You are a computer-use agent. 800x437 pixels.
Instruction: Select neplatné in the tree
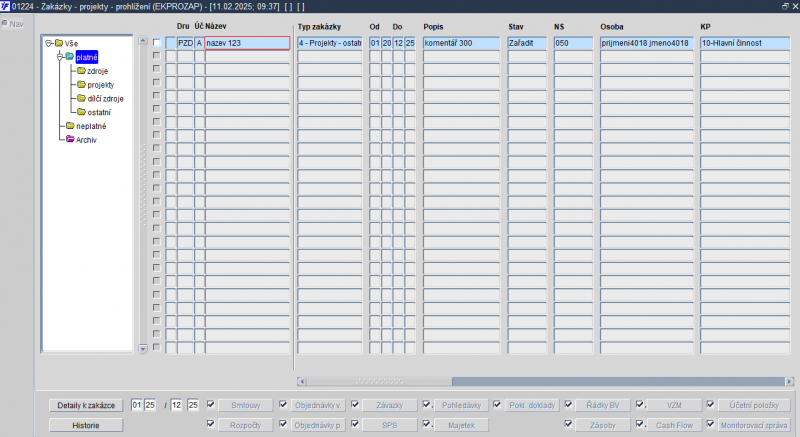tap(91, 126)
